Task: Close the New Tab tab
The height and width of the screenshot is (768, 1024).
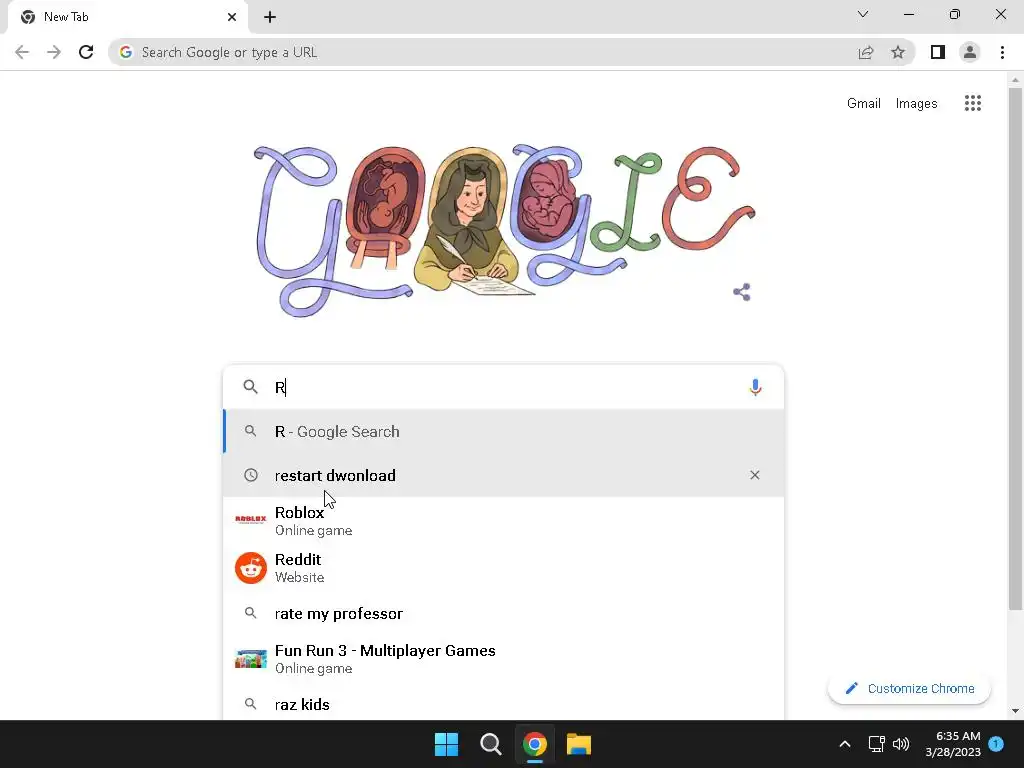Action: pos(232,17)
